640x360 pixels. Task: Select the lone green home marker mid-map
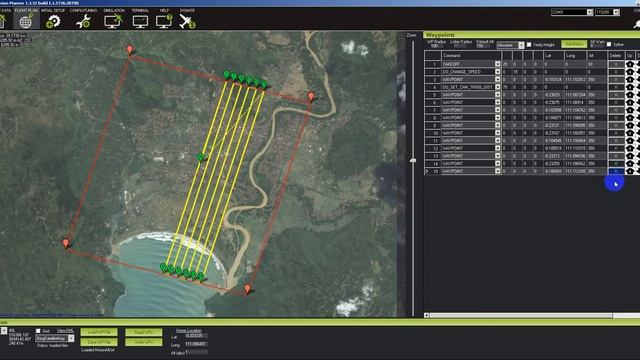(x=200, y=156)
